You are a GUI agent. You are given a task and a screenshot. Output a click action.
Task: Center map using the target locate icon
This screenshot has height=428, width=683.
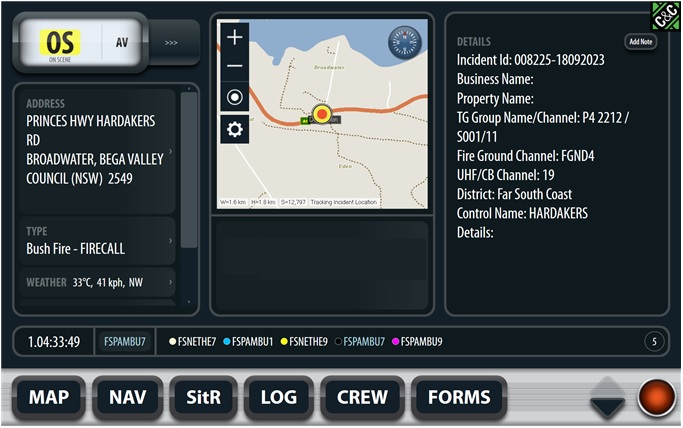tap(234, 97)
